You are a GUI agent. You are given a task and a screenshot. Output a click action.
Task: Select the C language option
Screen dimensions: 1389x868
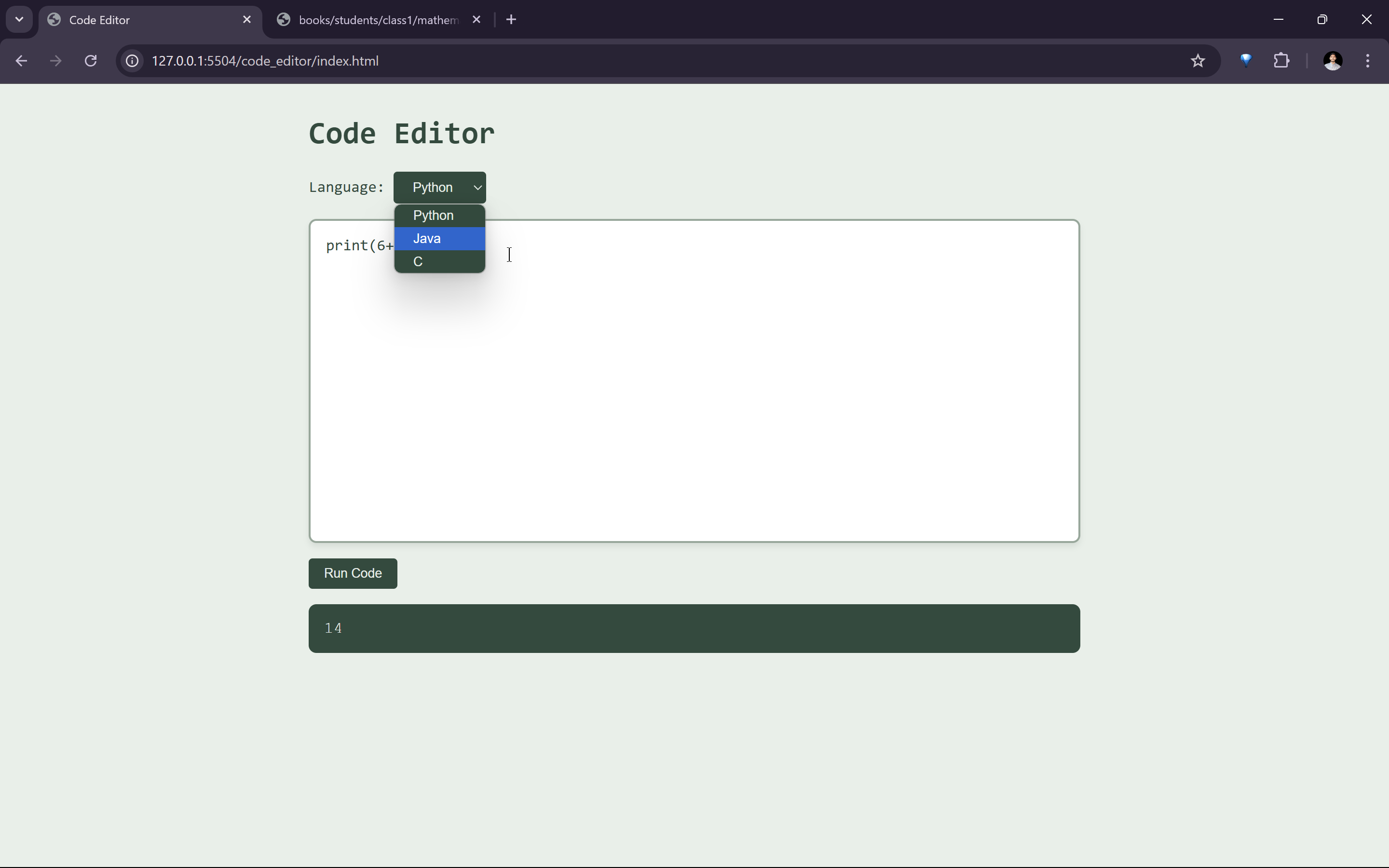click(x=440, y=262)
